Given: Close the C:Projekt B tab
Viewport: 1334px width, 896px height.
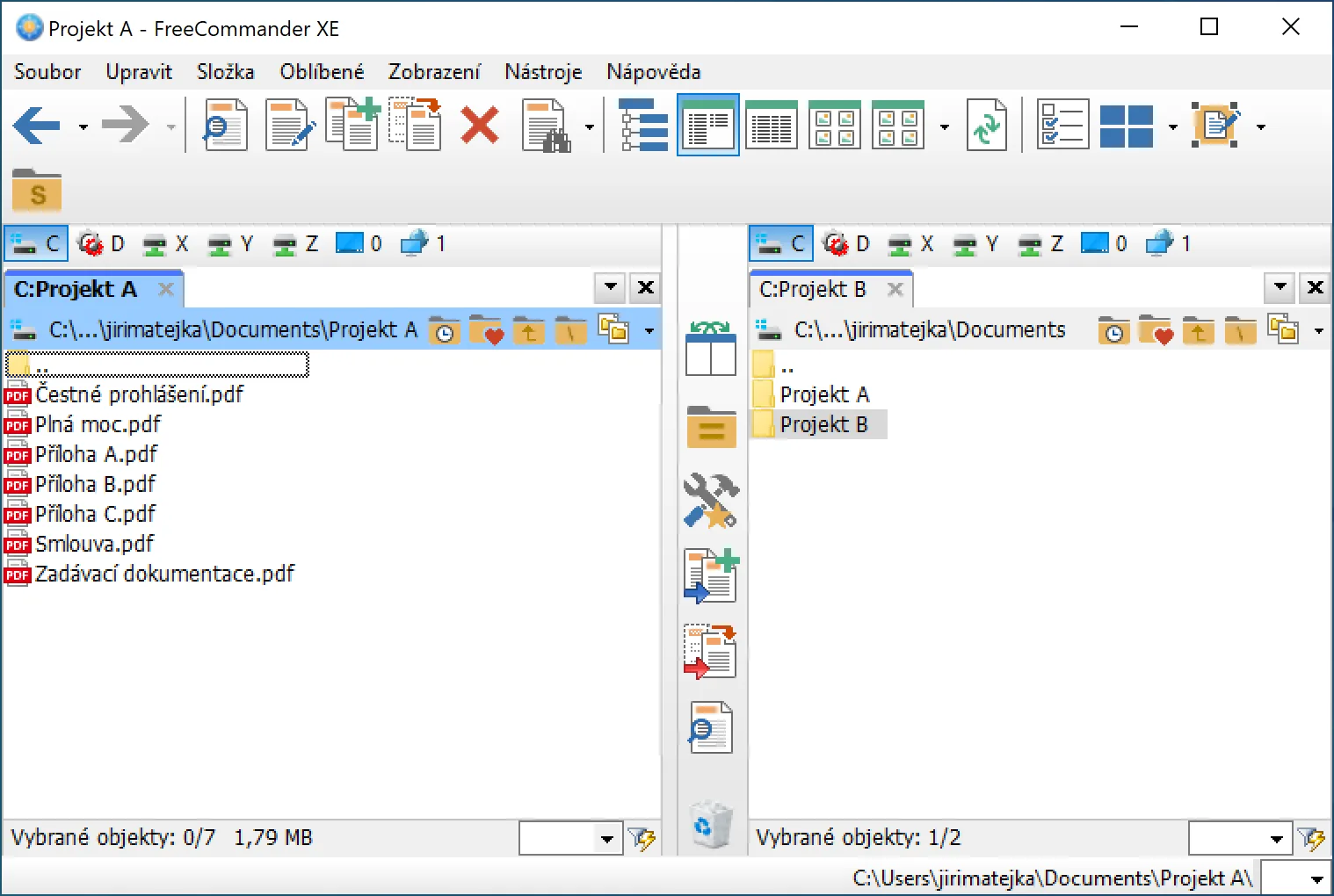Looking at the screenshot, I should (895, 289).
